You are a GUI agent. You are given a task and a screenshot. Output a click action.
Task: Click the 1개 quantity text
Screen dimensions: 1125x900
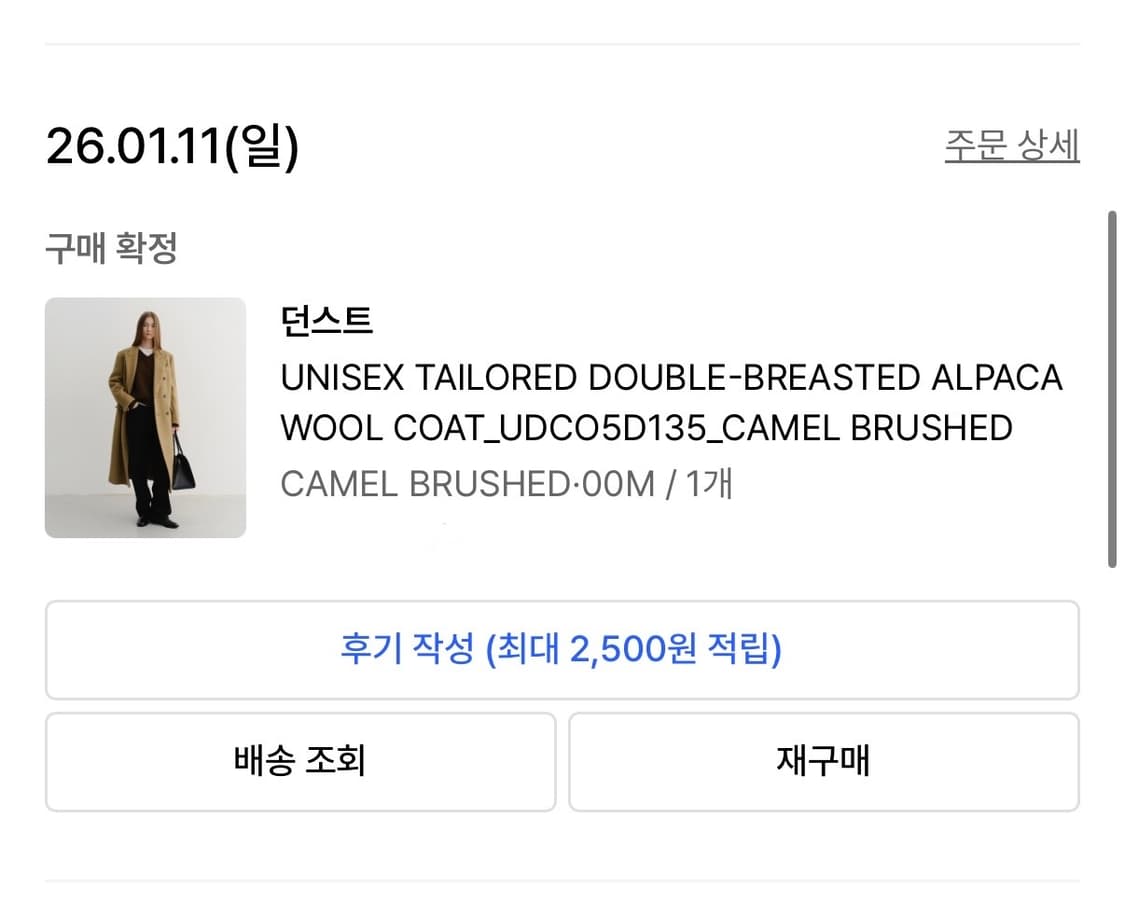point(709,484)
